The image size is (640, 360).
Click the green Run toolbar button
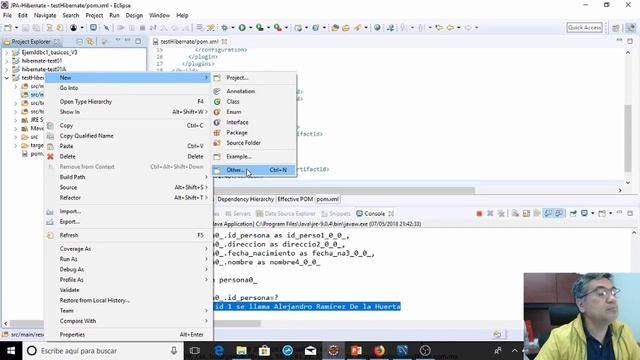[242, 28]
